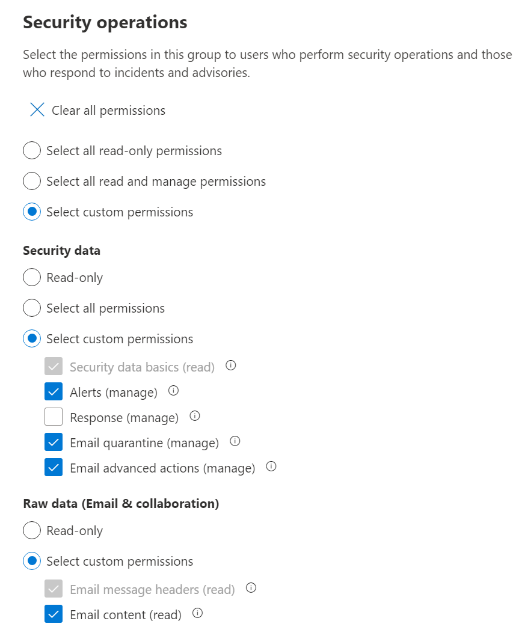513x630 pixels.
Task: Open info icon next to Security data basics
Action: click(231, 365)
